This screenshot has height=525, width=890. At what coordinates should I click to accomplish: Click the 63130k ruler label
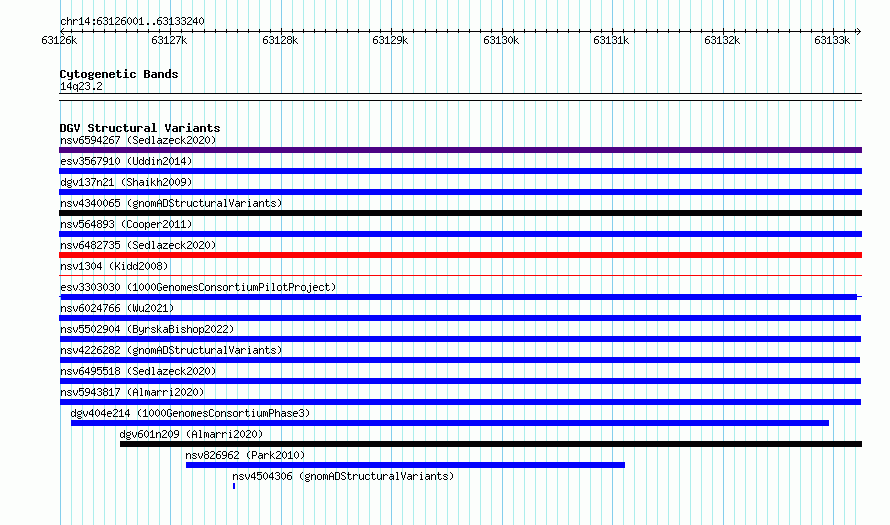[x=501, y=40]
